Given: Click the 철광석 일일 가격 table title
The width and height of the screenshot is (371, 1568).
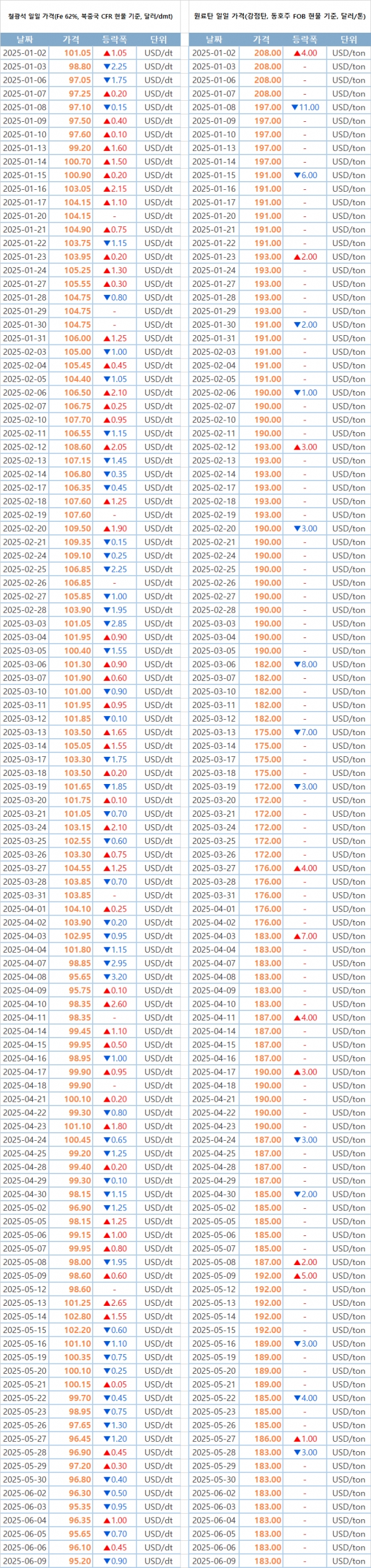Looking at the screenshot, I should click(x=90, y=16).
